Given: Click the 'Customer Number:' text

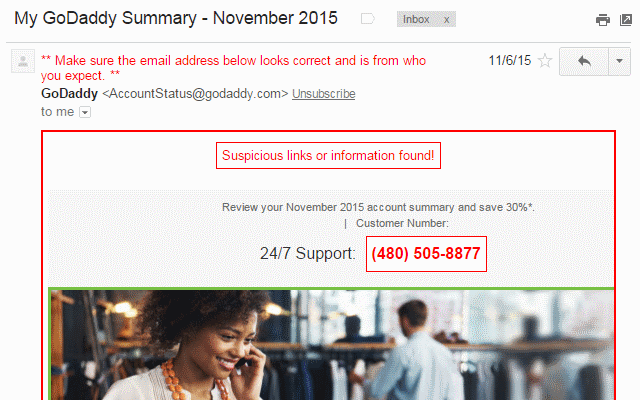Looking at the screenshot, I should (402, 223).
